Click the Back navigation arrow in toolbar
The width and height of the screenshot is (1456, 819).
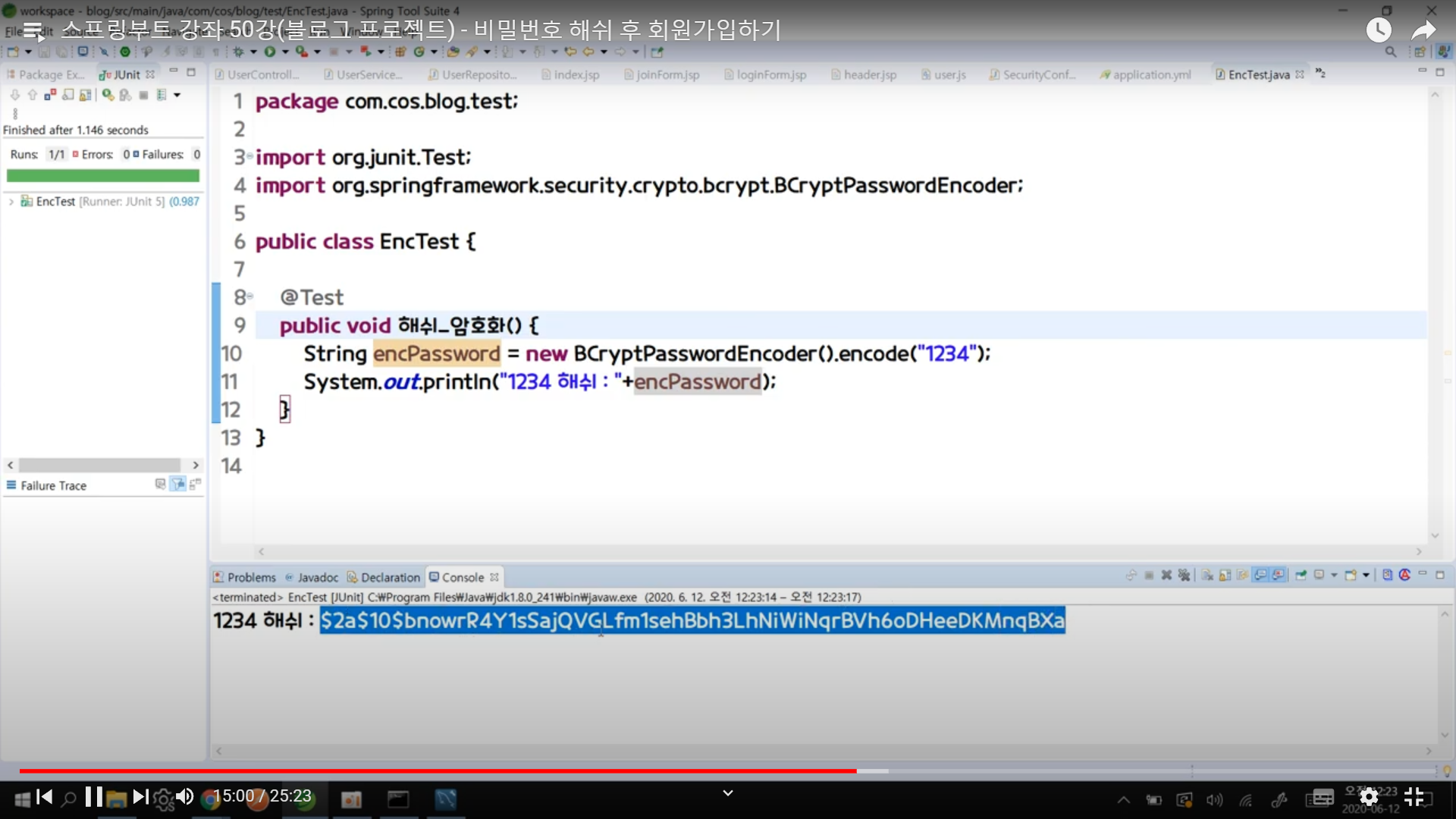coord(588,52)
